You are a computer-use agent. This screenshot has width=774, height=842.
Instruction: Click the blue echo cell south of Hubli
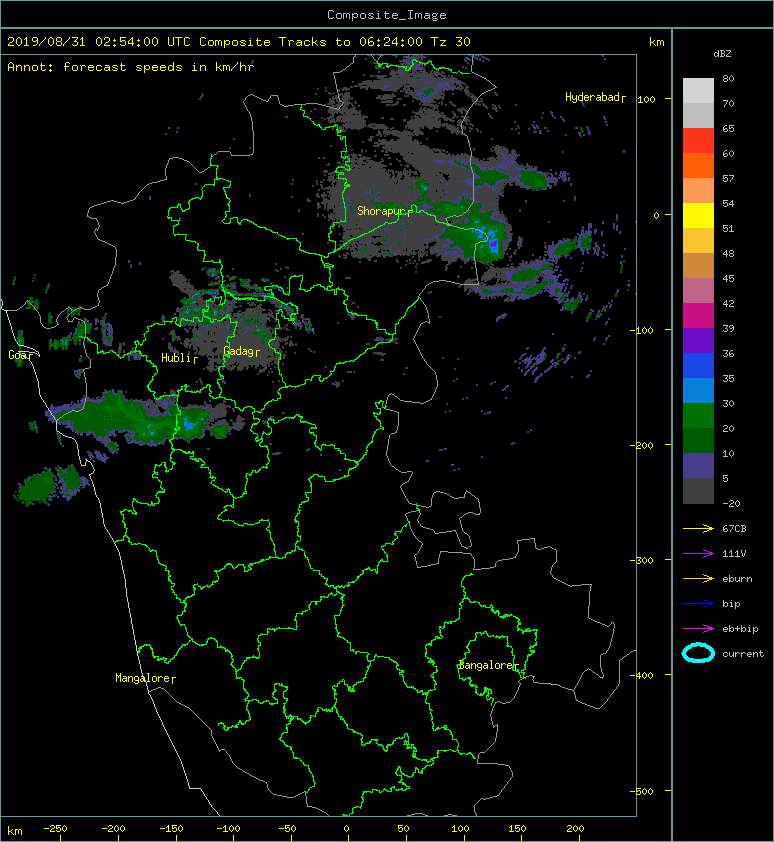pos(189,424)
